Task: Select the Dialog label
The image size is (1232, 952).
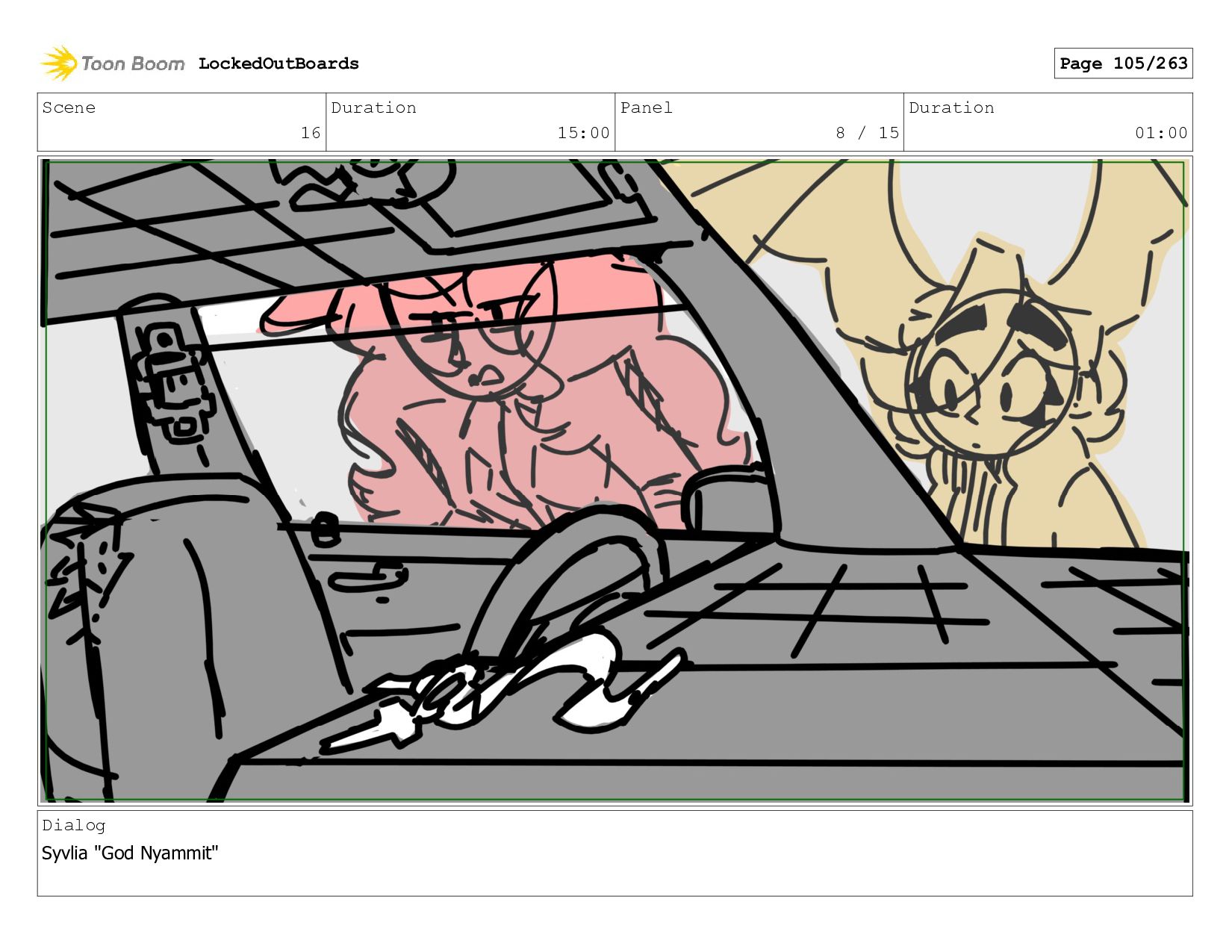Action: [x=74, y=825]
